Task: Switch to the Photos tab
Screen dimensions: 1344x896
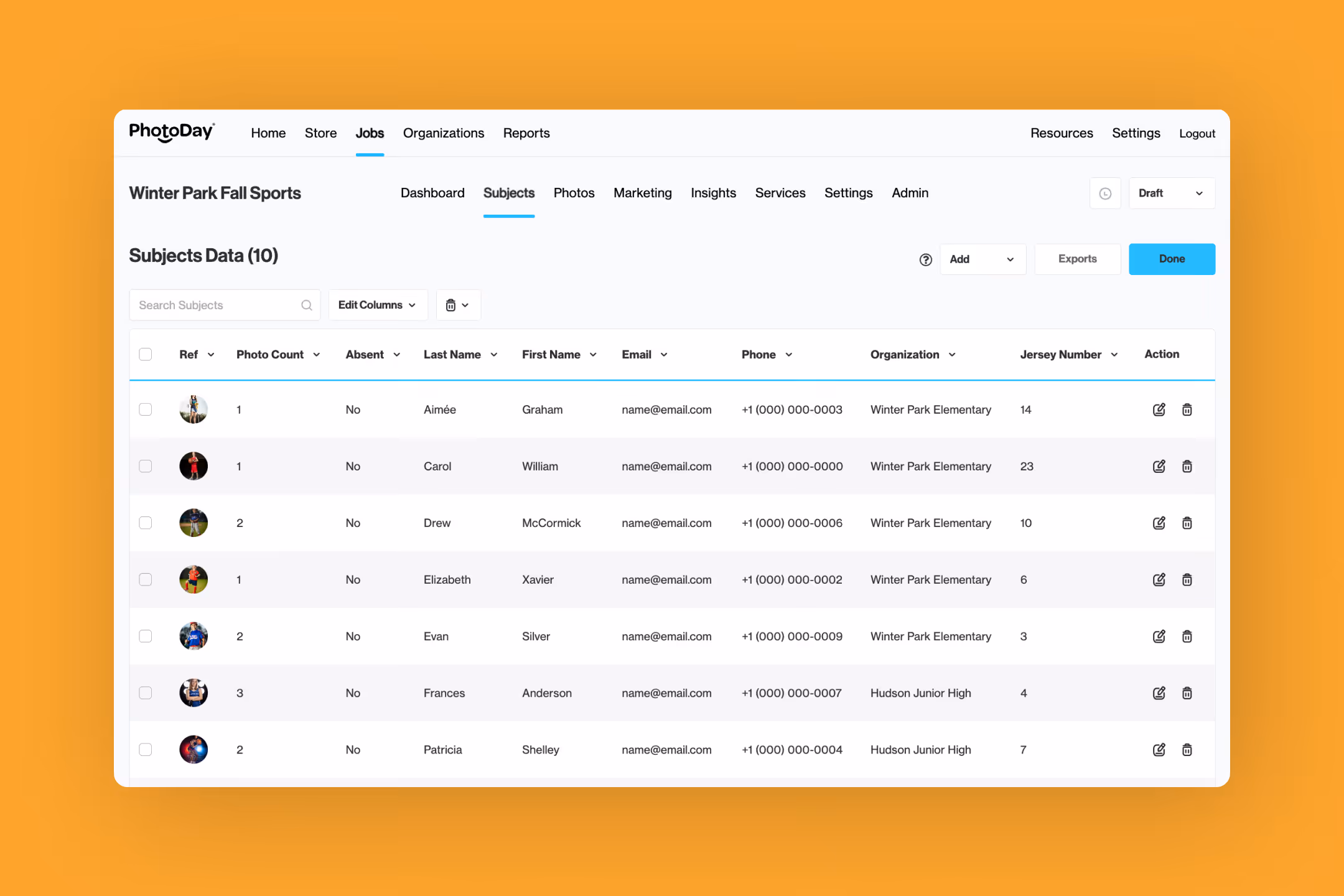Action: click(x=574, y=193)
